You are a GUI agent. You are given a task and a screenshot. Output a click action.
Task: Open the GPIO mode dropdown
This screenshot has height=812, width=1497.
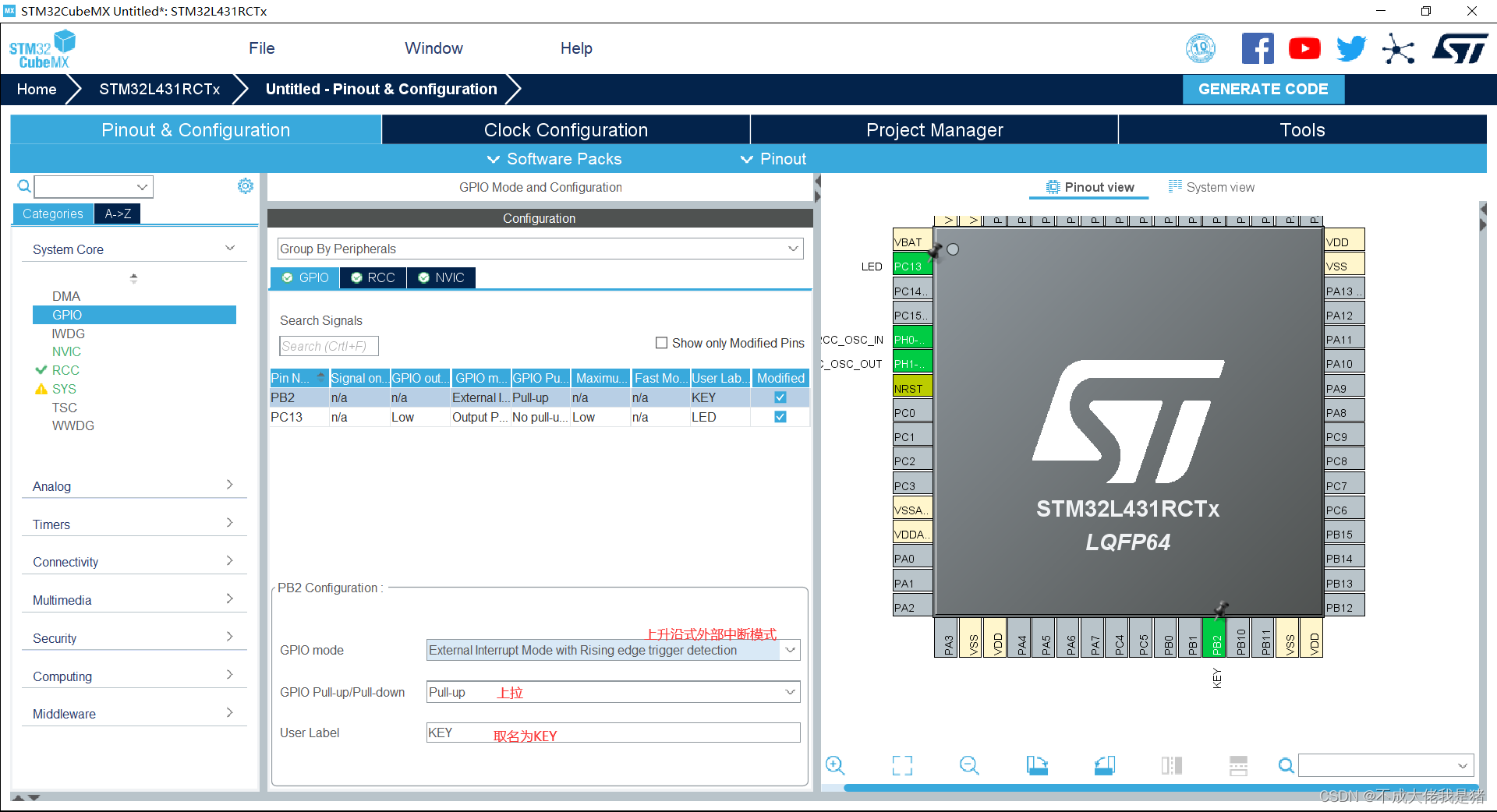(x=613, y=650)
